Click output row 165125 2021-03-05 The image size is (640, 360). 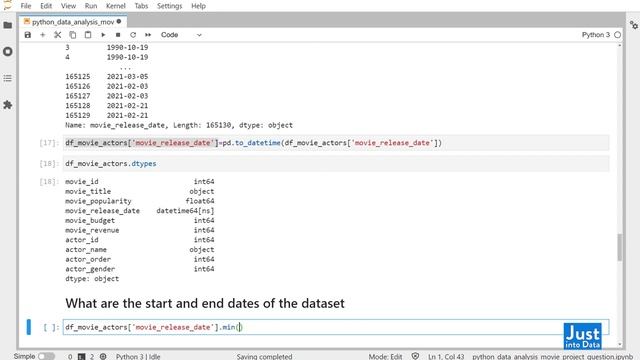coord(107,76)
